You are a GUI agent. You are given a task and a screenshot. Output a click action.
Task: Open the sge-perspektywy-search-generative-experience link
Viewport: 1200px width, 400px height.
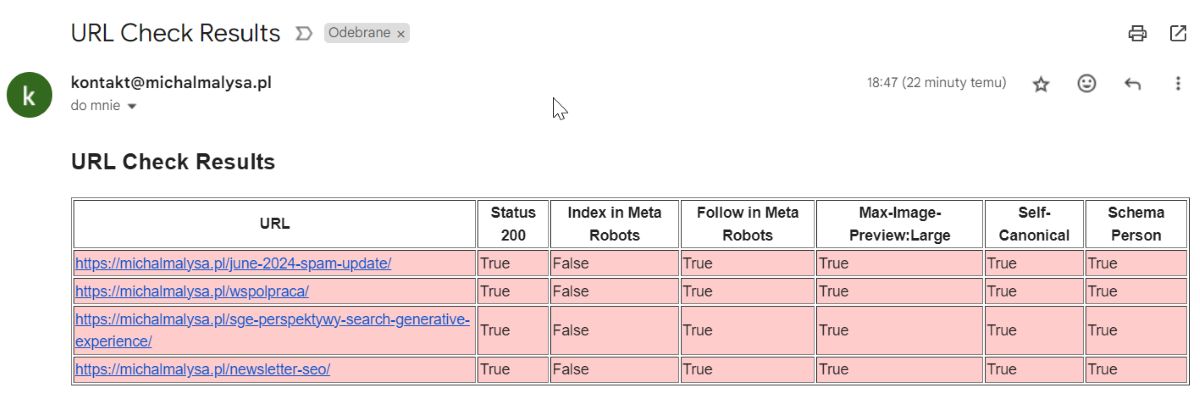point(272,320)
